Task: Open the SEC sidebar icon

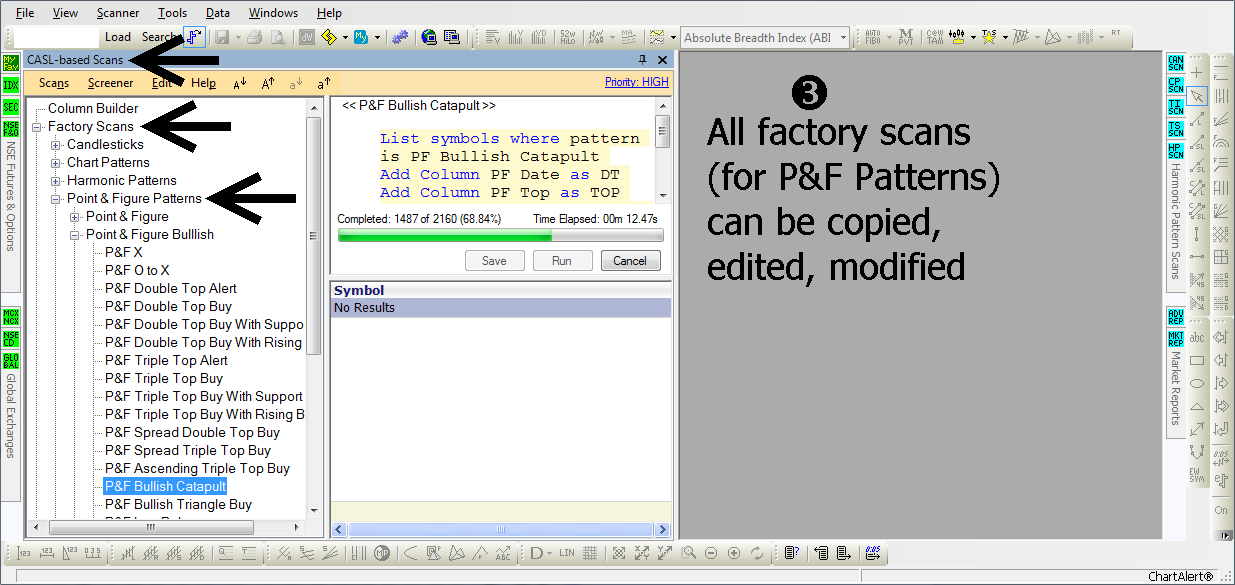Action: [11, 107]
